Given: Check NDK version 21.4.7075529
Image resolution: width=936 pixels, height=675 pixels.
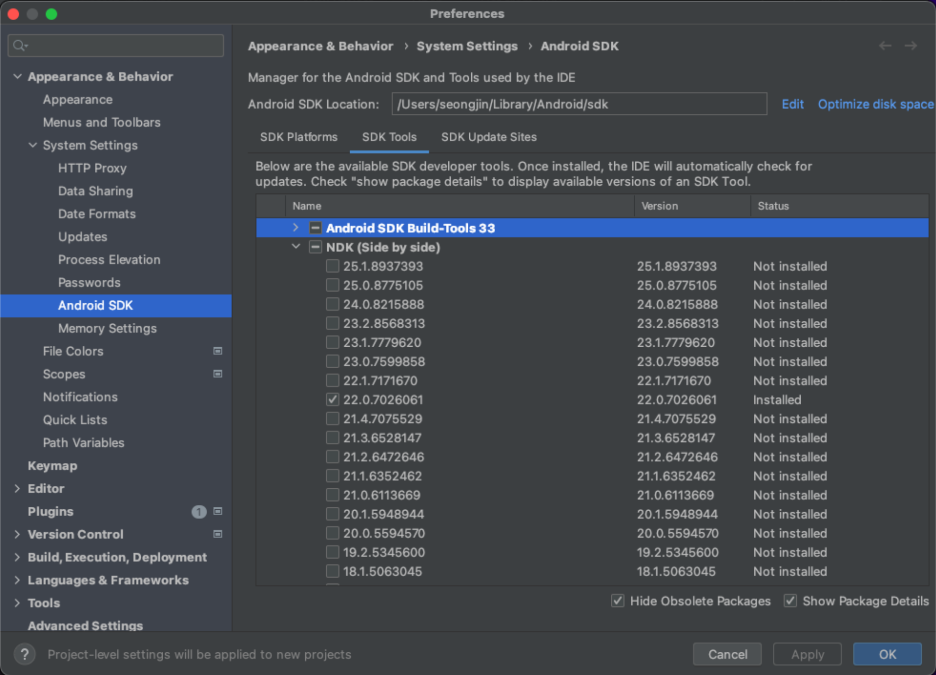Looking at the screenshot, I should tap(332, 419).
